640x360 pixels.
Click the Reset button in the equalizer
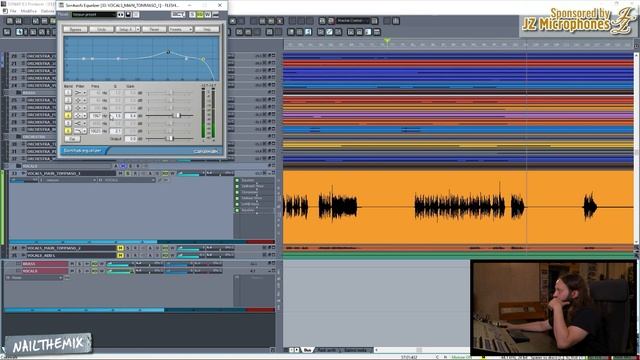[154, 29]
